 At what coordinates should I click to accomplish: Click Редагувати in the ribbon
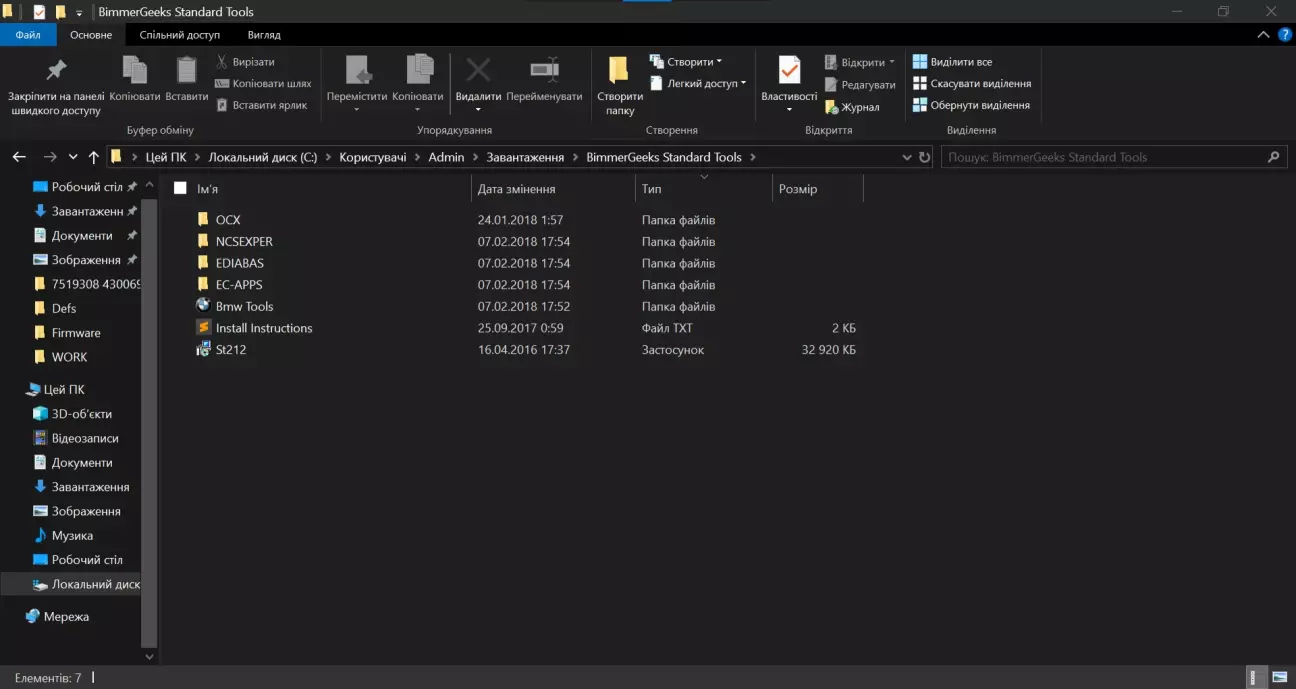[860, 85]
